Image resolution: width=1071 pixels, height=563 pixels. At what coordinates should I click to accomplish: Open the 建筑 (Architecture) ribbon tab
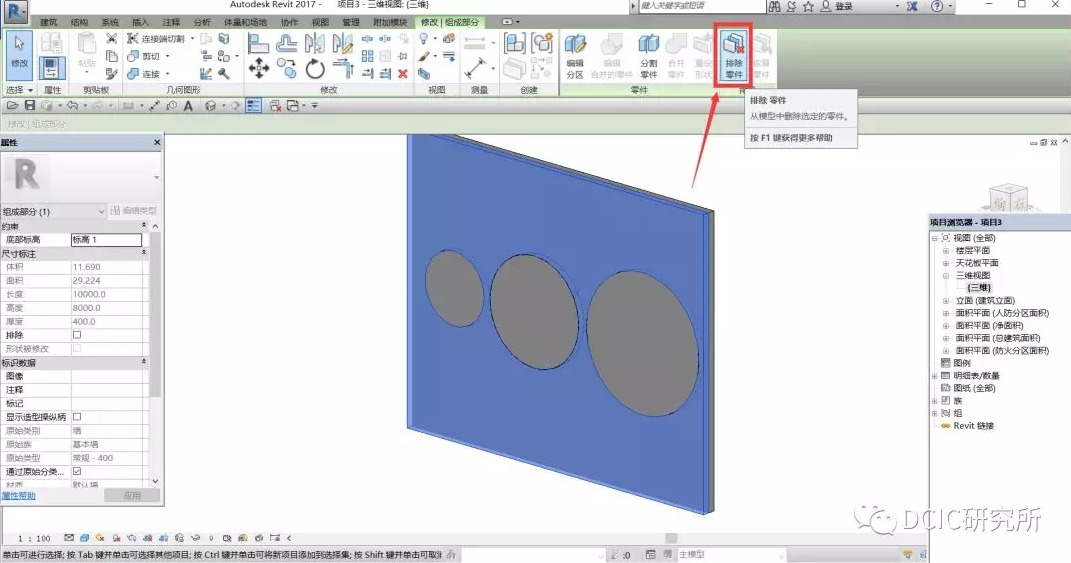tap(48, 23)
